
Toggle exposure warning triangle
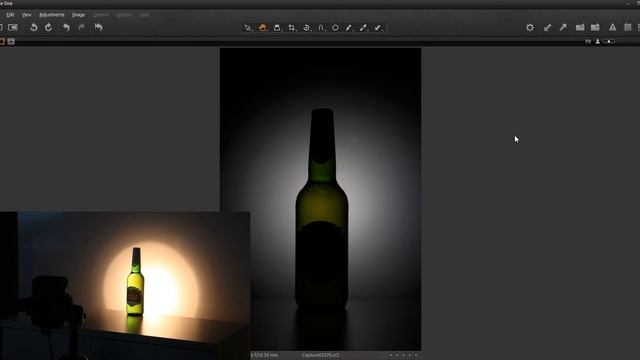612,27
